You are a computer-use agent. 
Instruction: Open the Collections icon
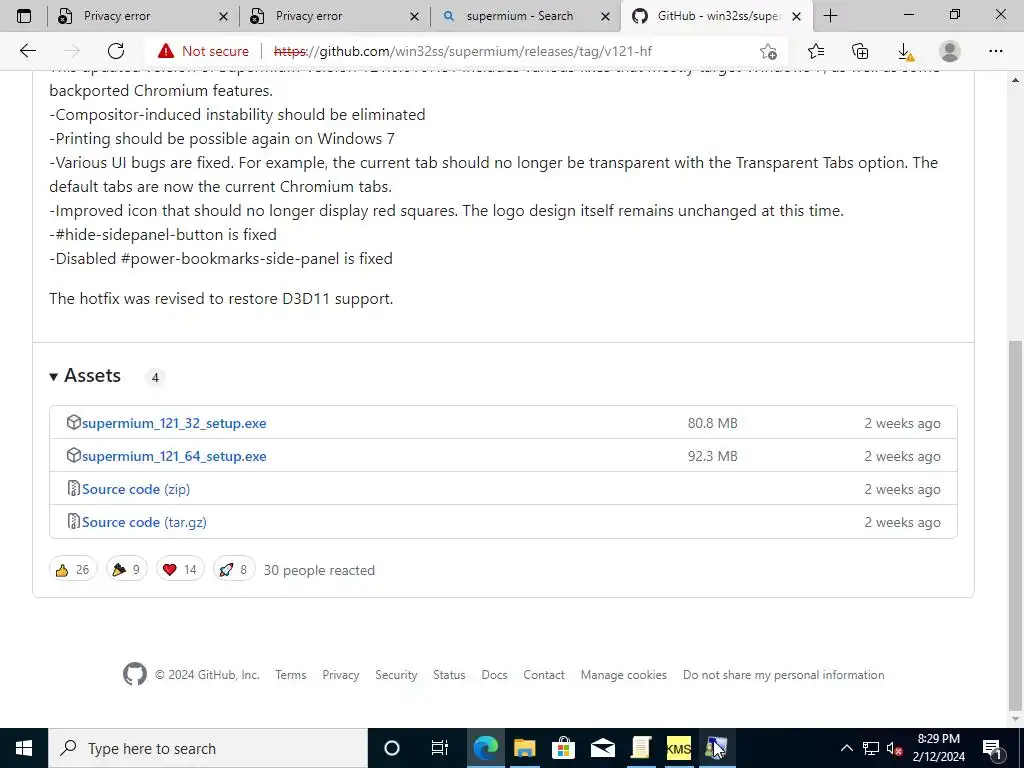click(x=860, y=51)
